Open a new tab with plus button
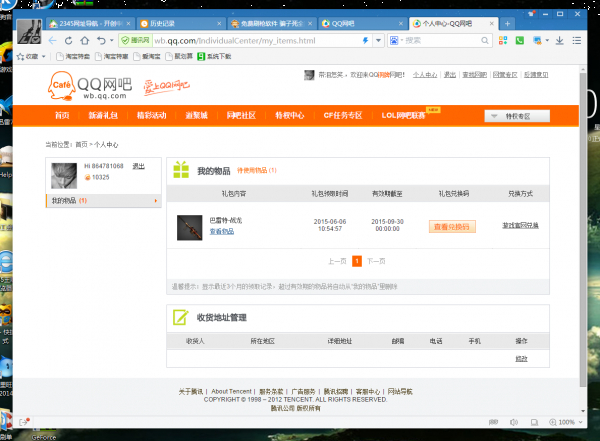This screenshot has height=441, width=600. (507, 24)
